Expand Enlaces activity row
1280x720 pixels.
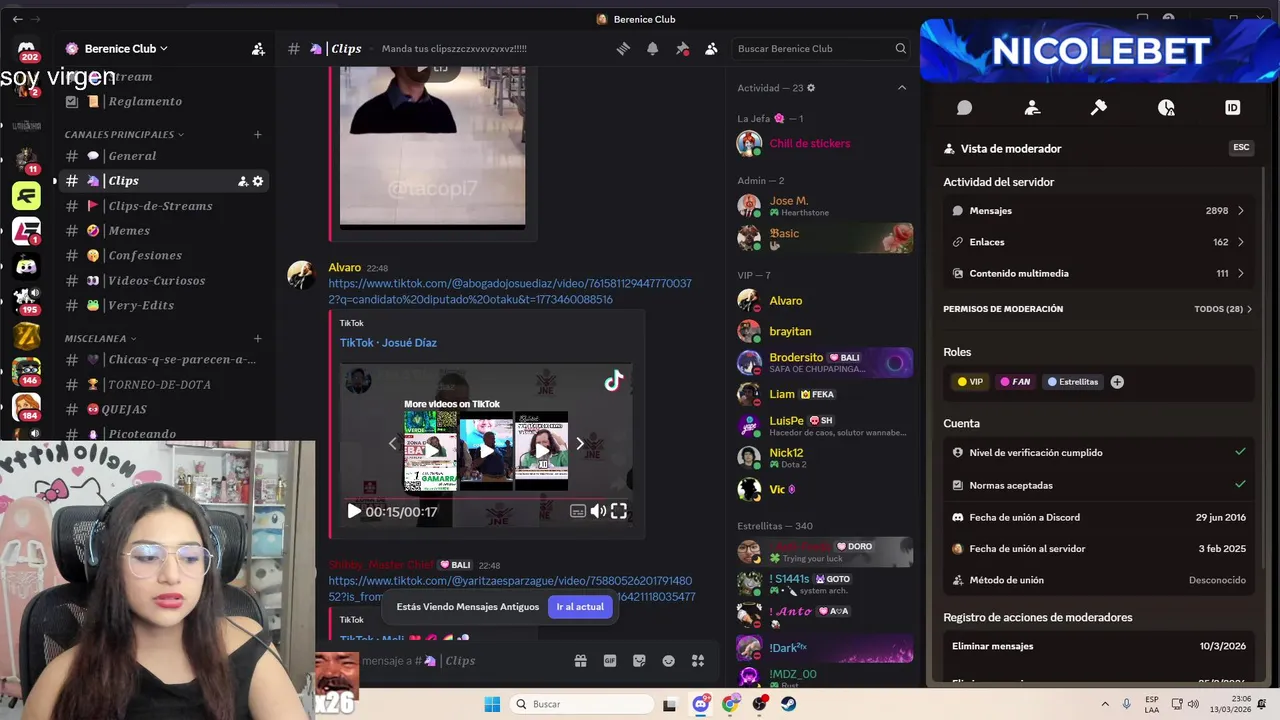tap(1098, 242)
